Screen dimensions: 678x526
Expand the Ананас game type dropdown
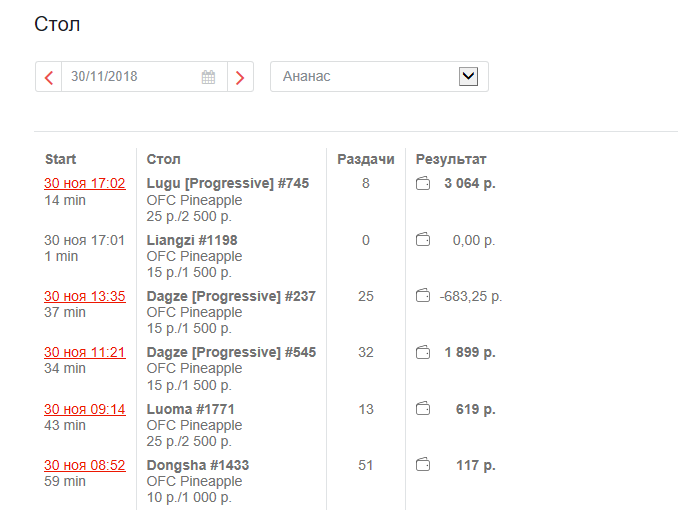(467, 76)
